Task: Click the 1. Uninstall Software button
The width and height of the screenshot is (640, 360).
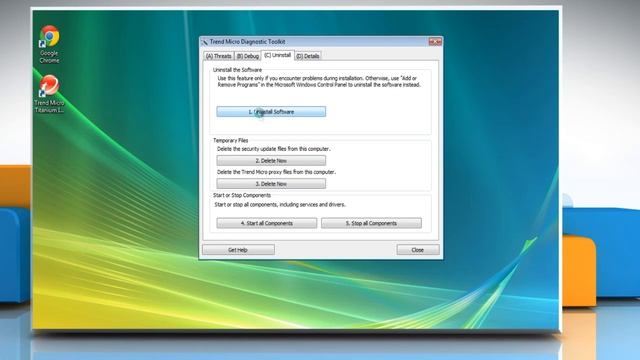Action: (271, 111)
